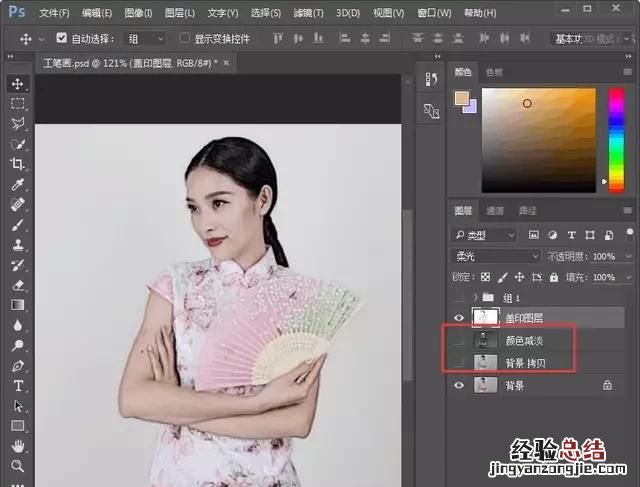Select the Crop tool

tap(18, 164)
